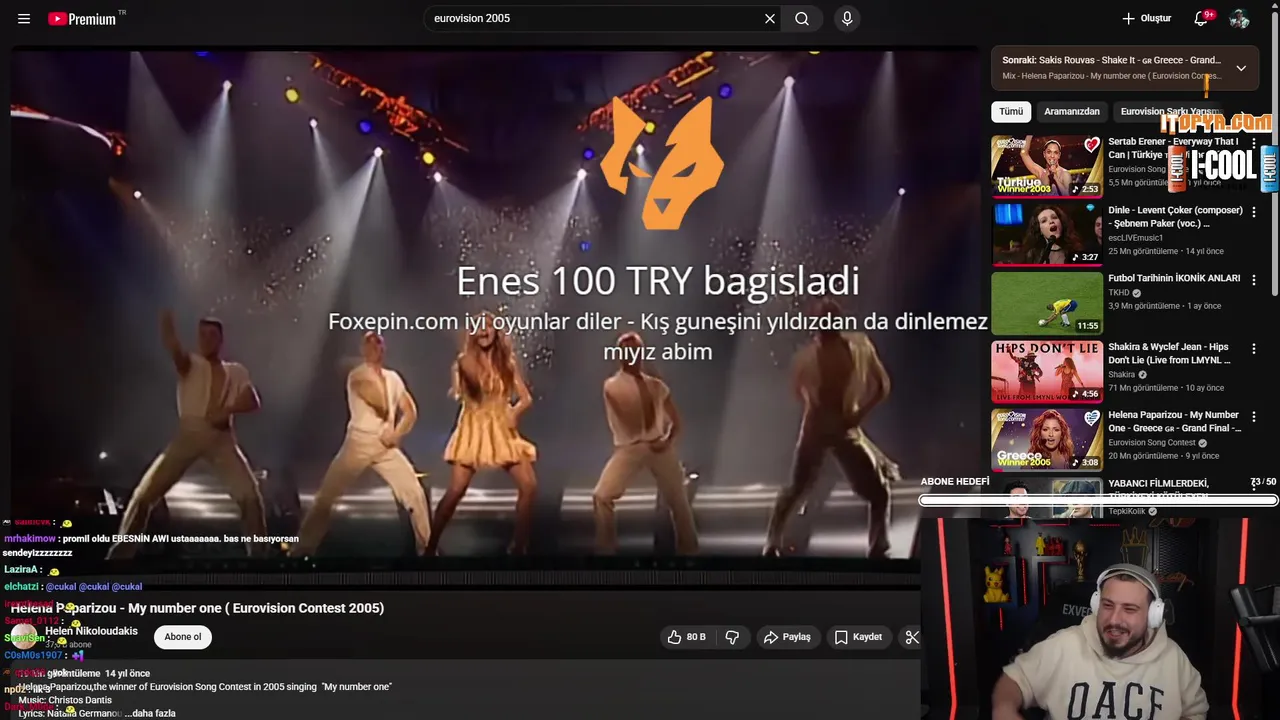Visit the TKHD channel

[1119, 293]
